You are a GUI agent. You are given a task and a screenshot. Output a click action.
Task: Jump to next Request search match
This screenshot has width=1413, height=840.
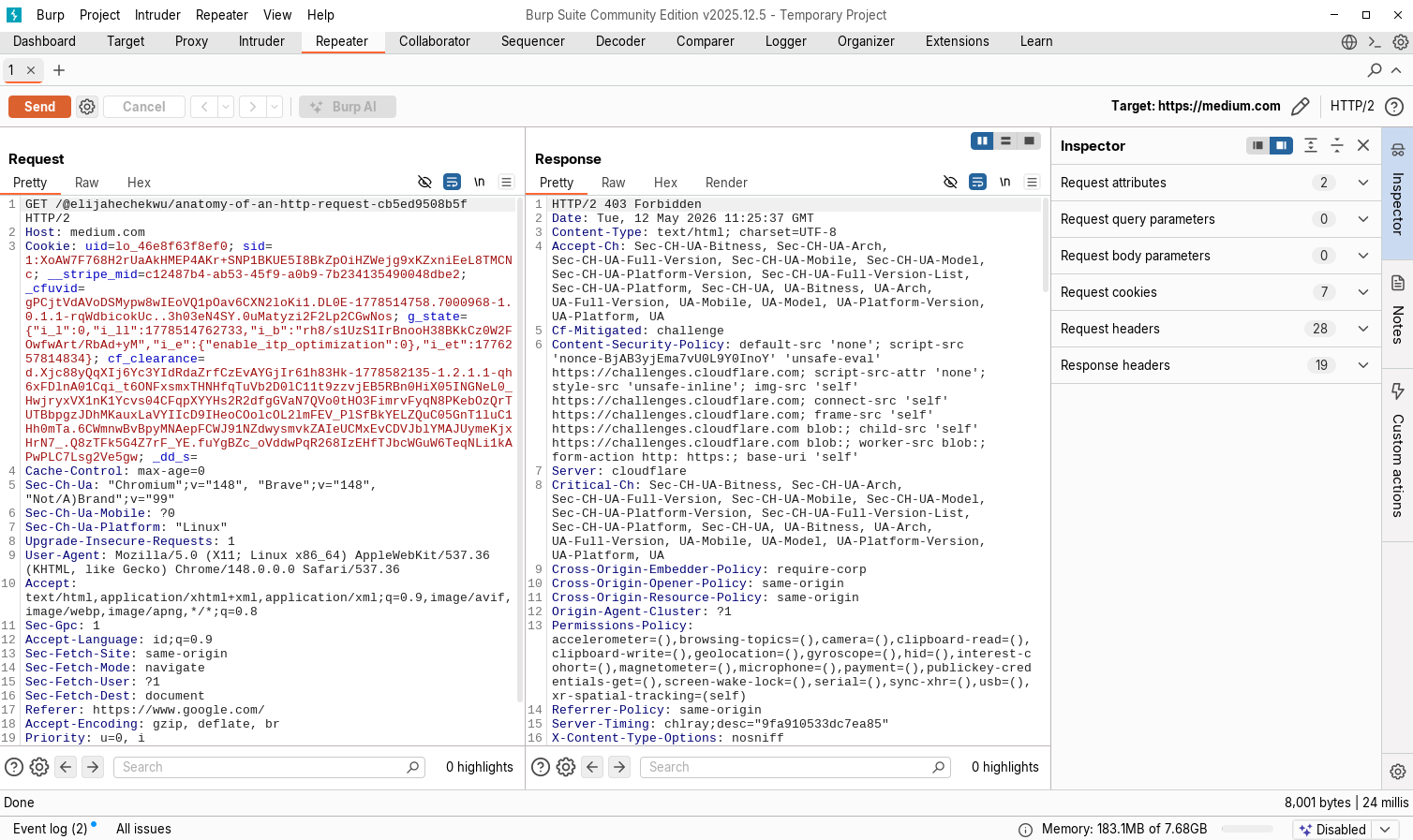[93, 767]
